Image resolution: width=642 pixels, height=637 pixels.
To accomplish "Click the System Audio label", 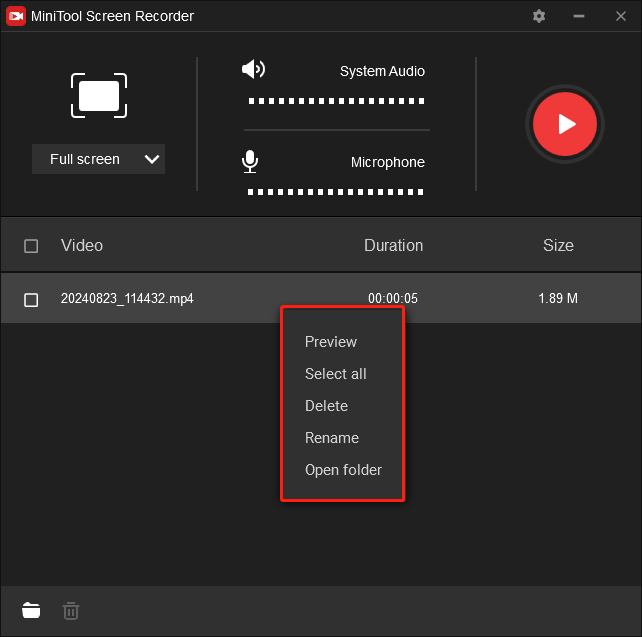I will tap(382, 71).
